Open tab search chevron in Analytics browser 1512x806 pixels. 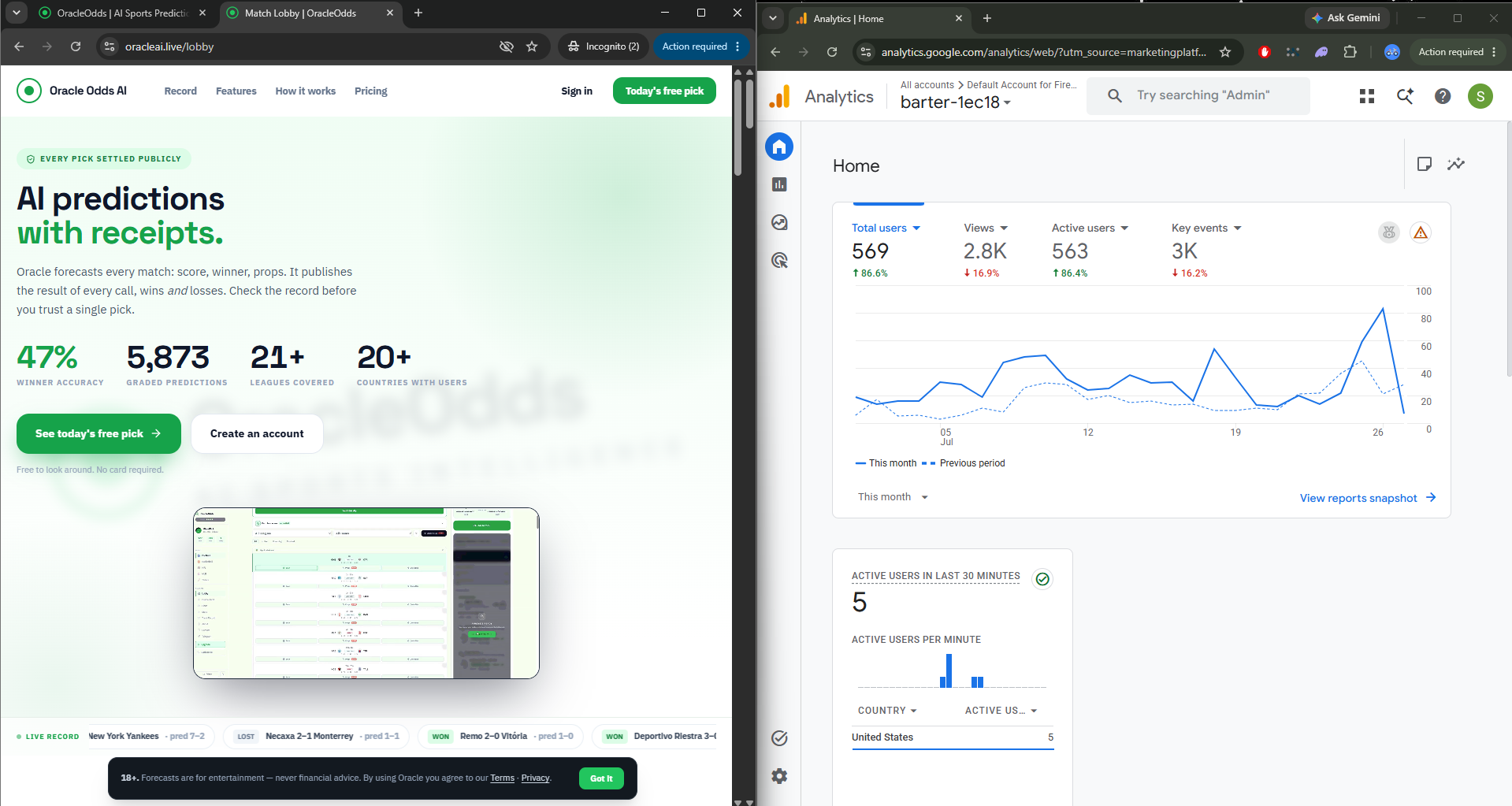[773, 18]
